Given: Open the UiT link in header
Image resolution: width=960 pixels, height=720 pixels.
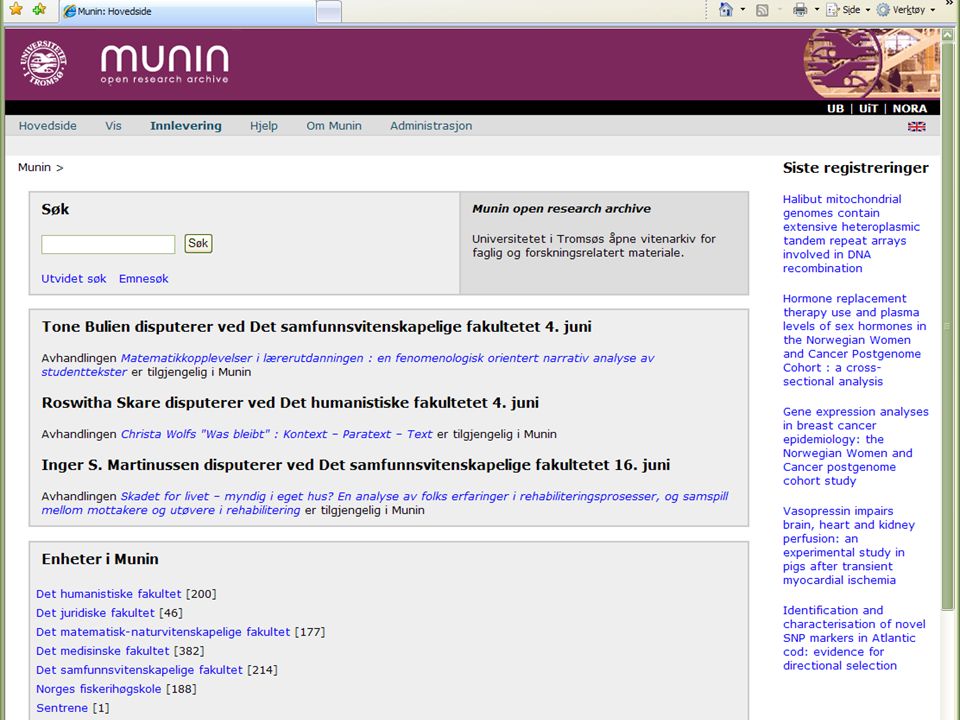Looking at the screenshot, I should pos(868,108).
